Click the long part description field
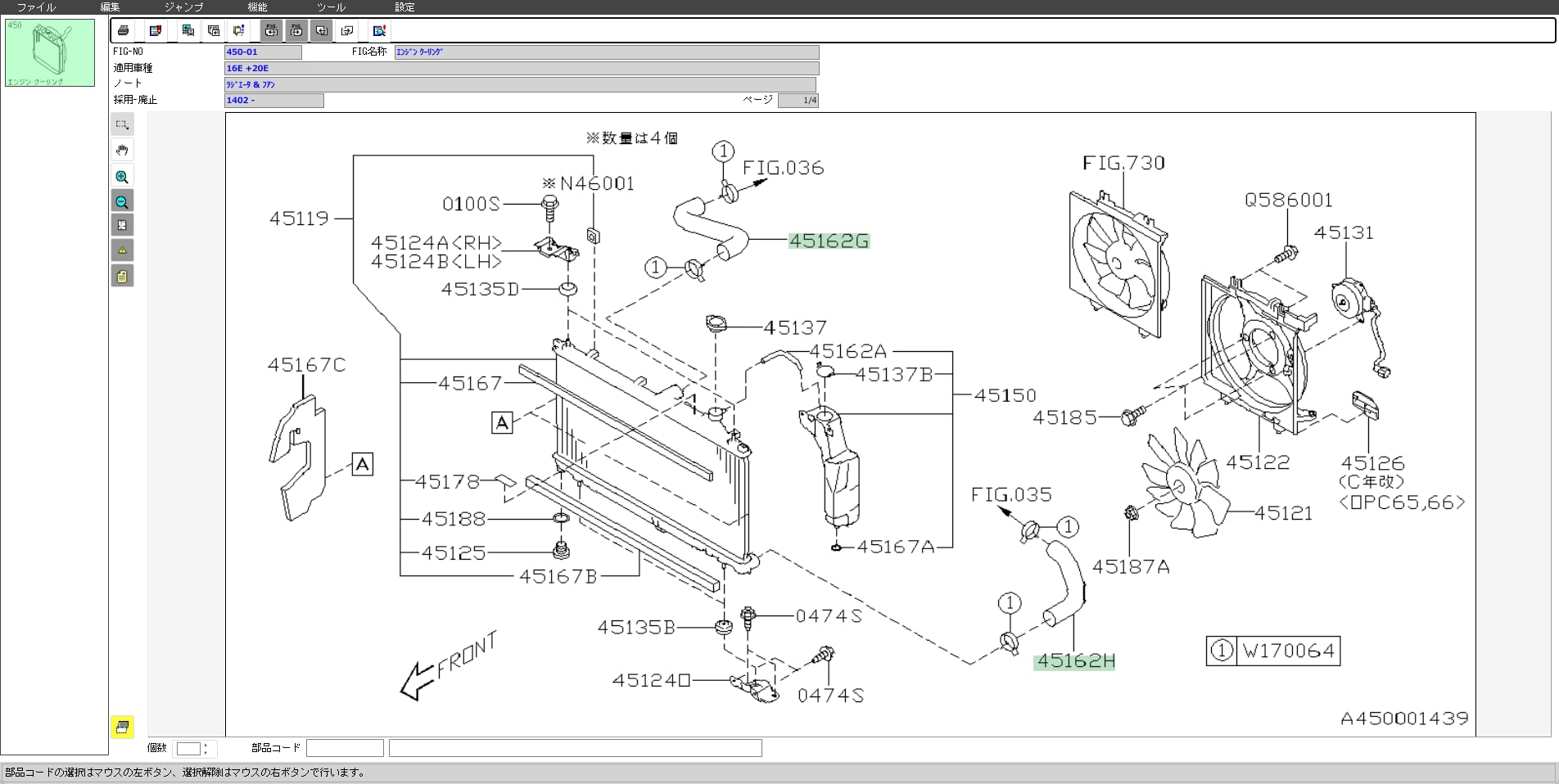Image resolution: width=1559 pixels, height=784 pixels. pyautogui.click(x=576, y=748)
